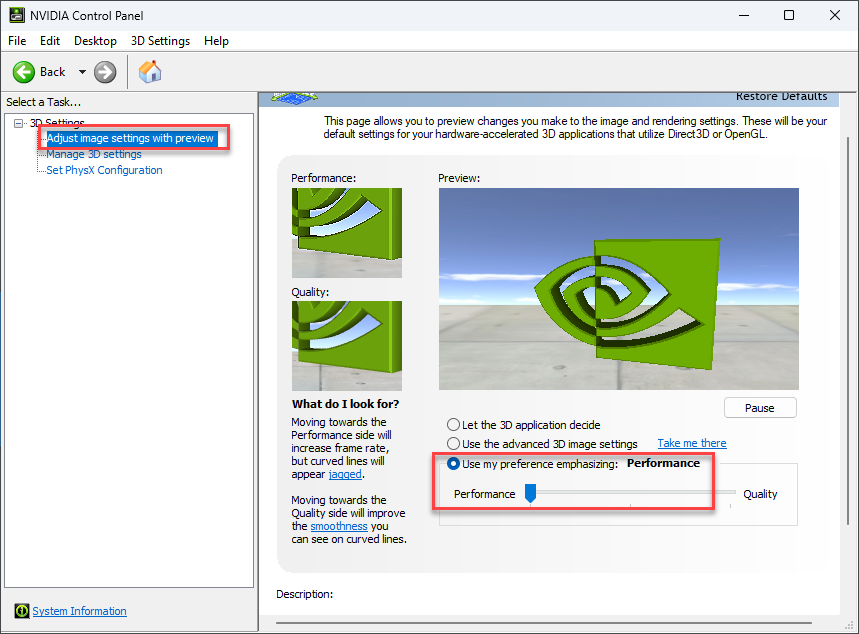Click the Description label
The image size is (859, 634).
click(x=305, y=594)
